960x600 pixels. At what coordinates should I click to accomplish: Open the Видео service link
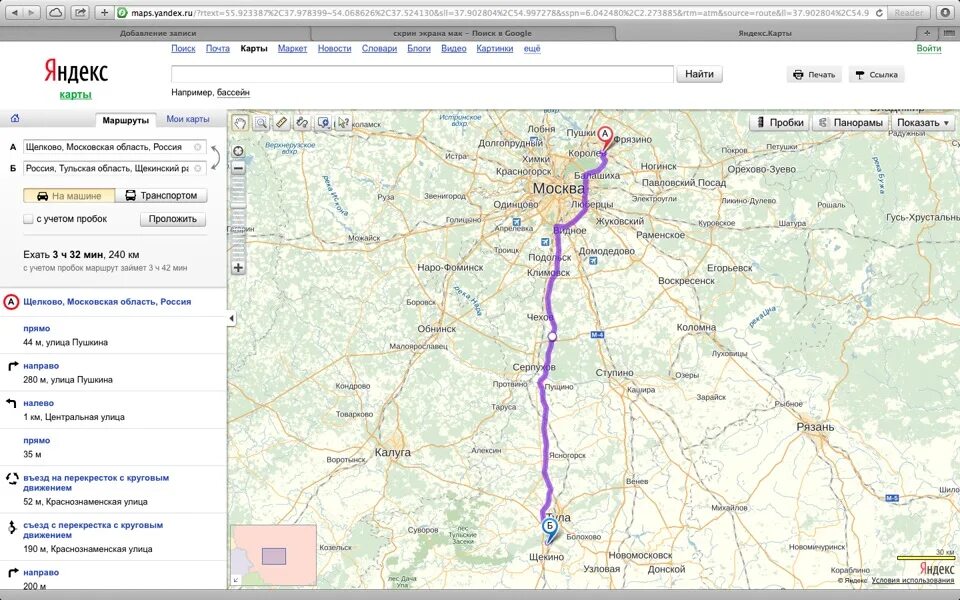coord(454,48)
